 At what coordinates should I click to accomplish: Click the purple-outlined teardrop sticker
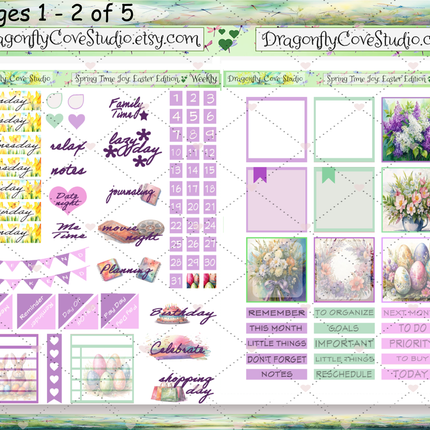(x=76, y=101)
